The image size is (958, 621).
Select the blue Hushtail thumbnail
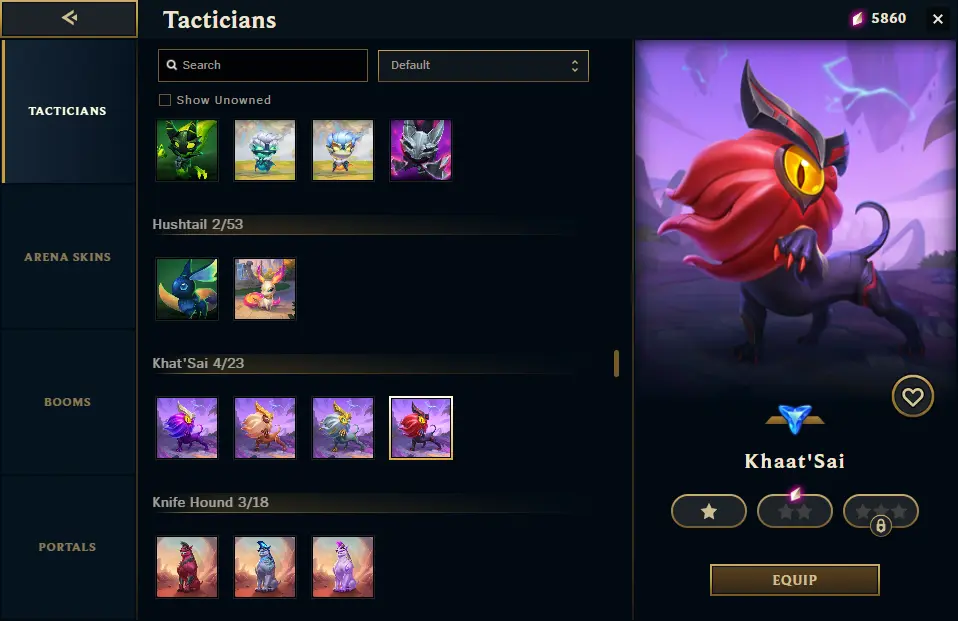click(x=187, y=289)
